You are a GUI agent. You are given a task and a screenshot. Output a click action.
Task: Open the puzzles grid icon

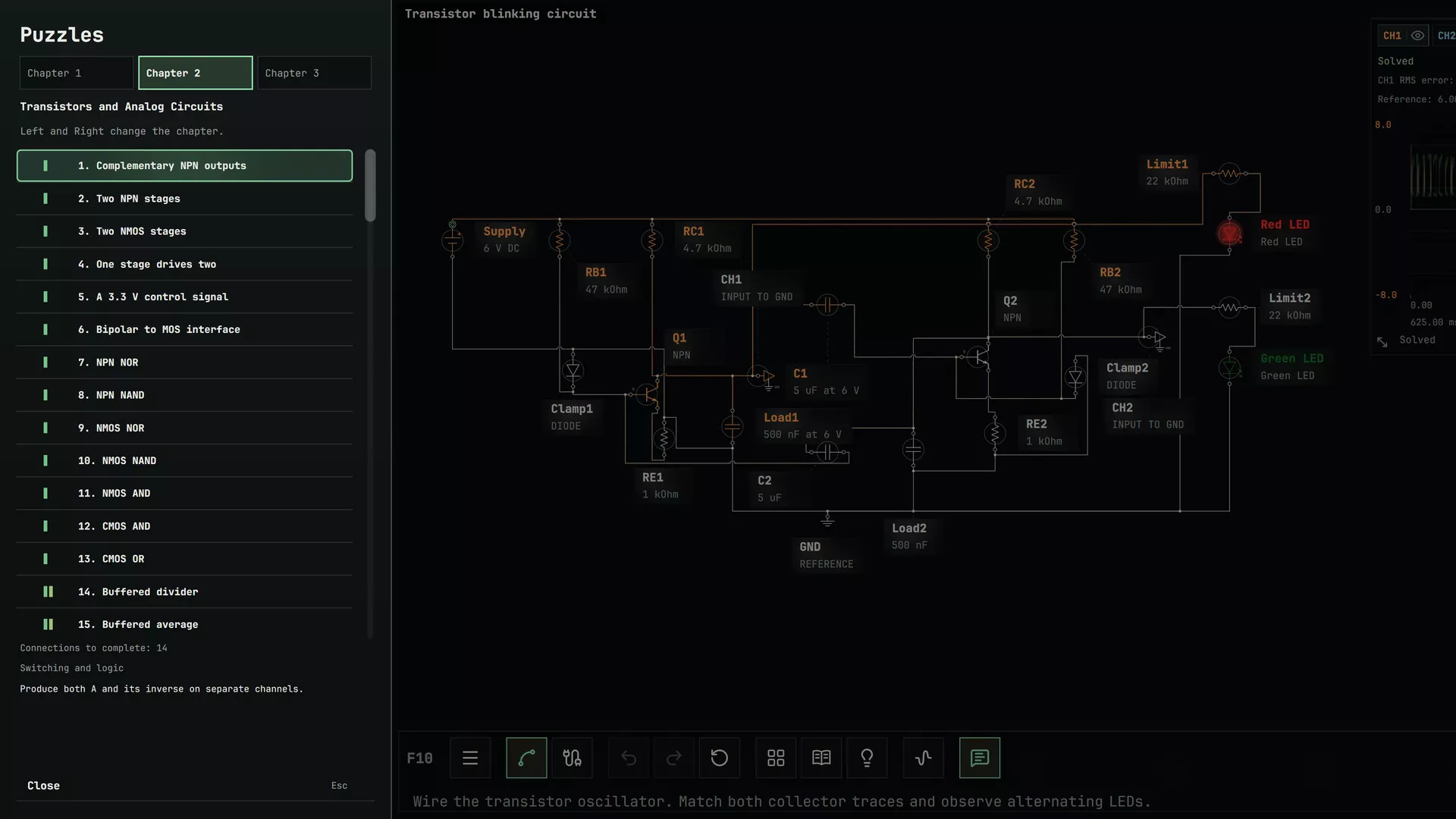776,758
